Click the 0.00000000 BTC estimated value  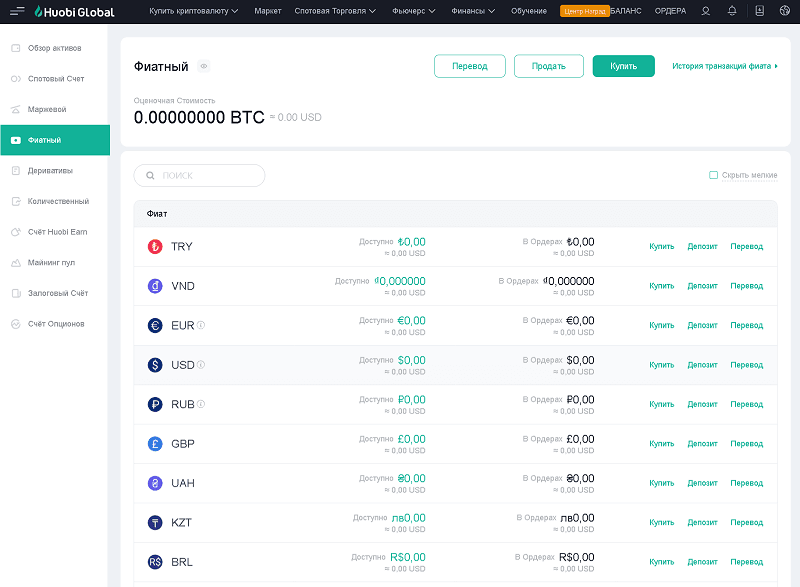(199, 117)
